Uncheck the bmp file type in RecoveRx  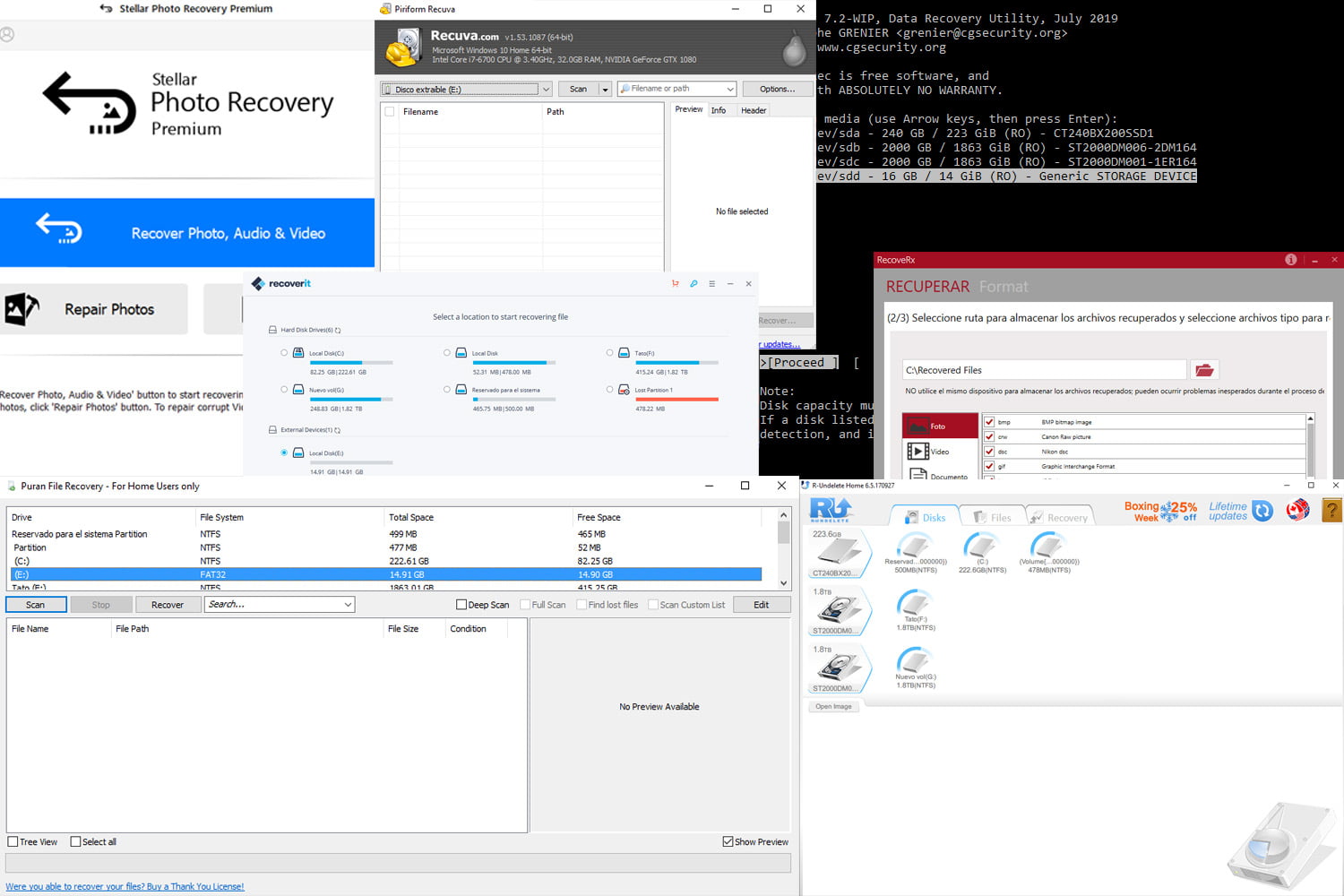tap(989, 422)
